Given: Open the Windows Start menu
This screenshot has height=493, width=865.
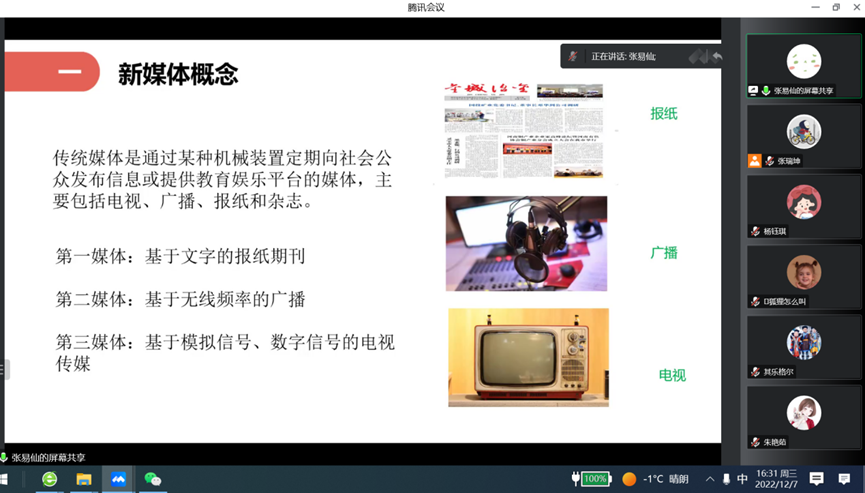Looking at the screenshot, I should coord(2,479).
